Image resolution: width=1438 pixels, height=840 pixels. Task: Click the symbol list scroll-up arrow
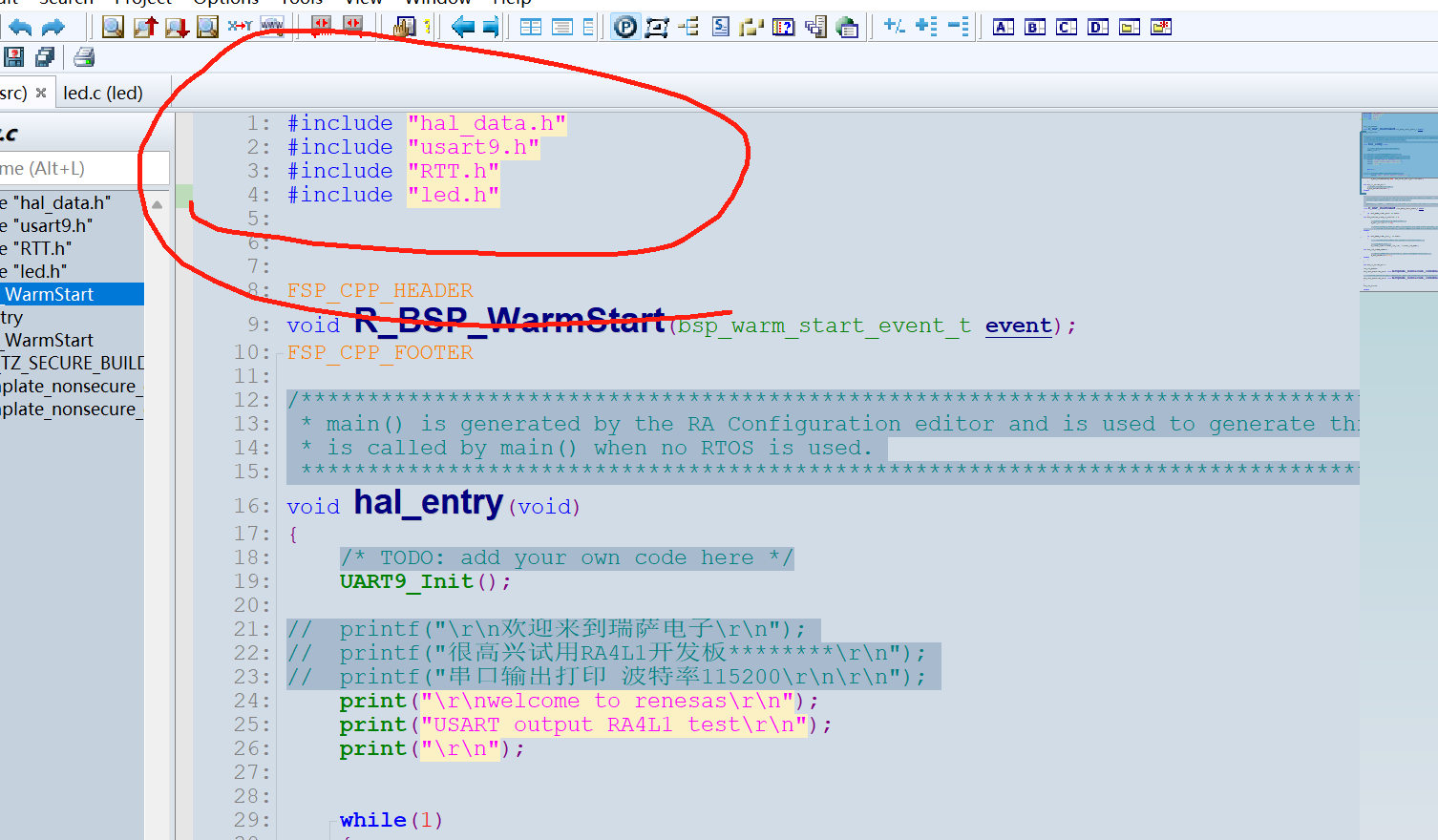(158, 203)
